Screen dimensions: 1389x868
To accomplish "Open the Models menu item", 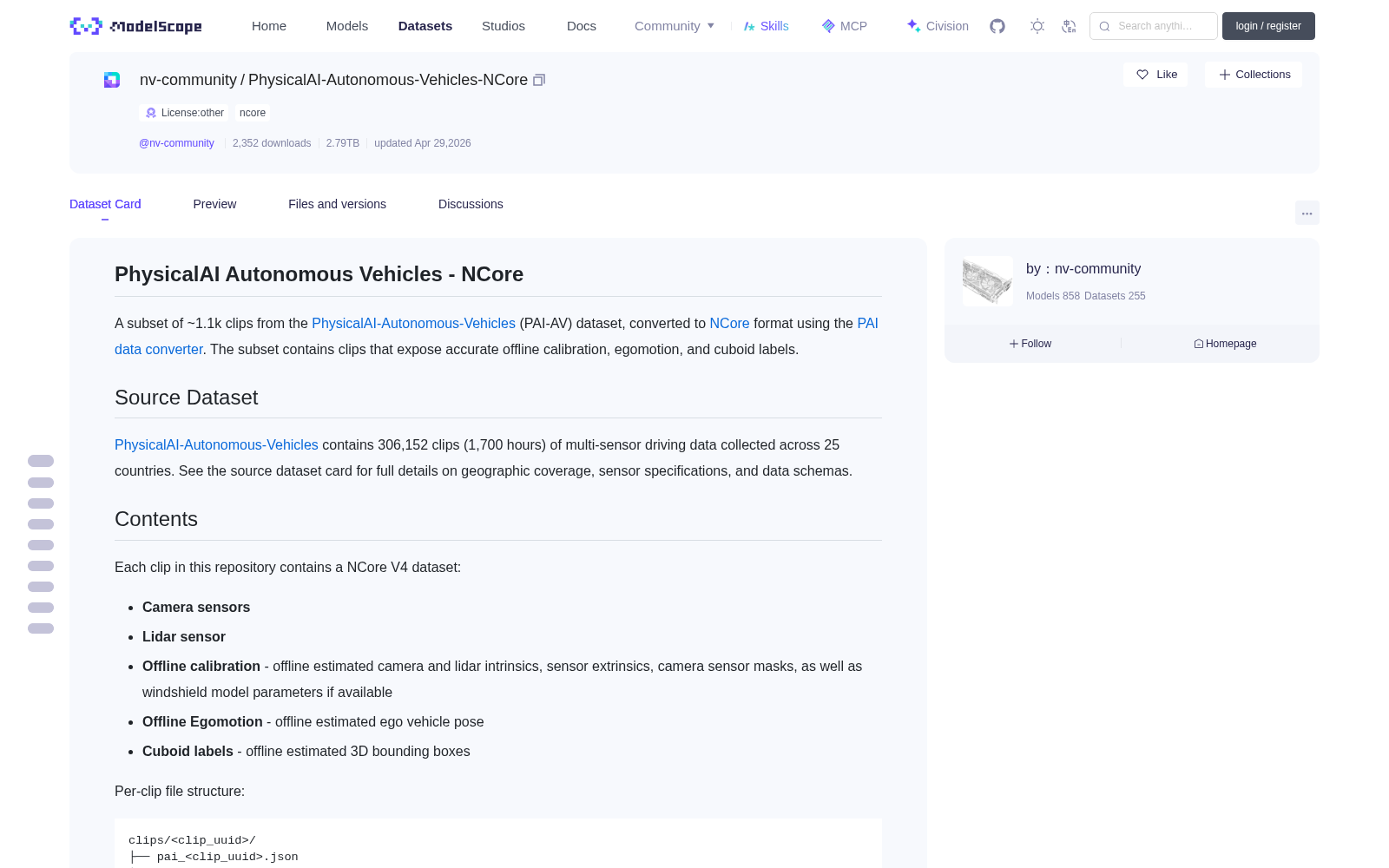I will [x=347, y=26].
